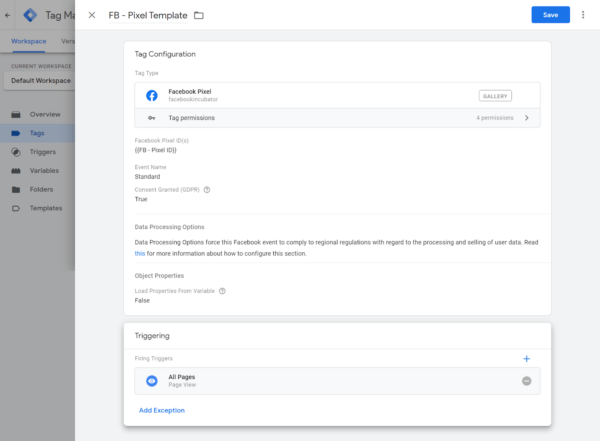This screenshot has height=441, width=600.
Task: Go to Overview in the sidebar
Action: pyautogui.click(x=38, y=114)
